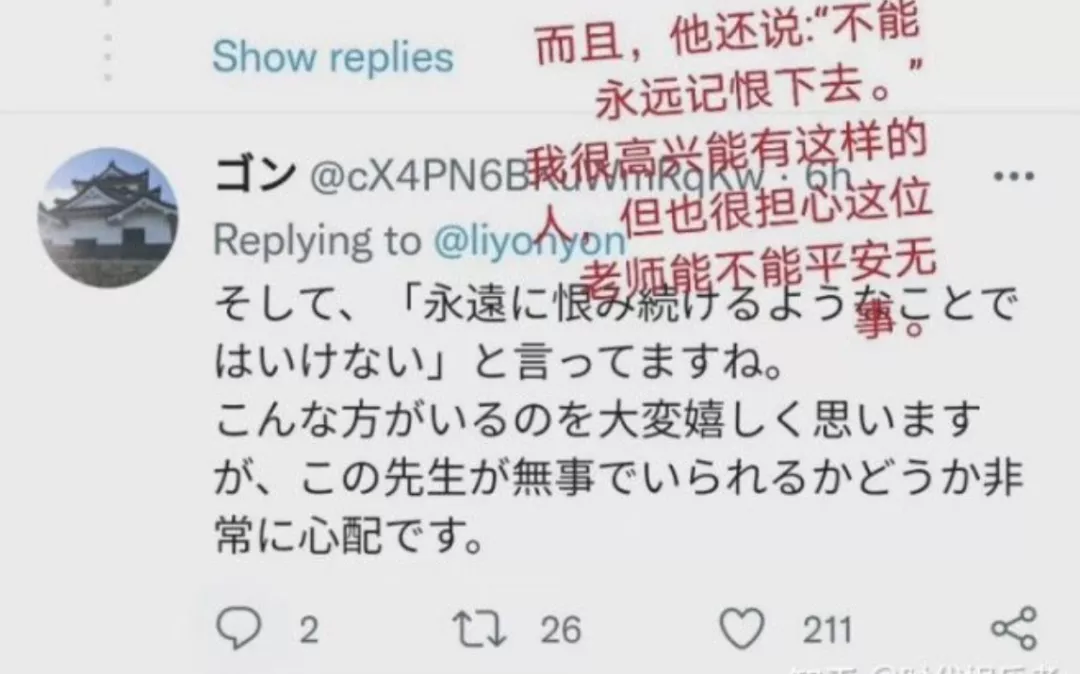This screenshot has width=1080, height=674.
Task: Open the three-dot more options menu
Action: click(x=1014, y=176)
